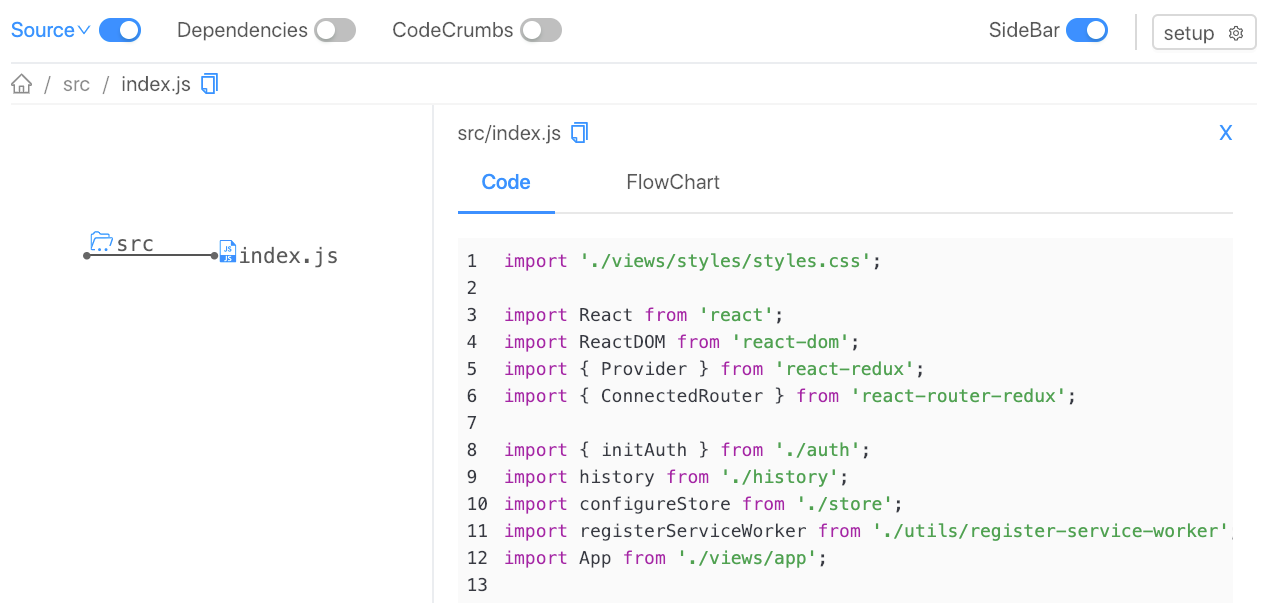Click the index.js node label in the tree
The image size is (1267, 603).
point(290,255)
